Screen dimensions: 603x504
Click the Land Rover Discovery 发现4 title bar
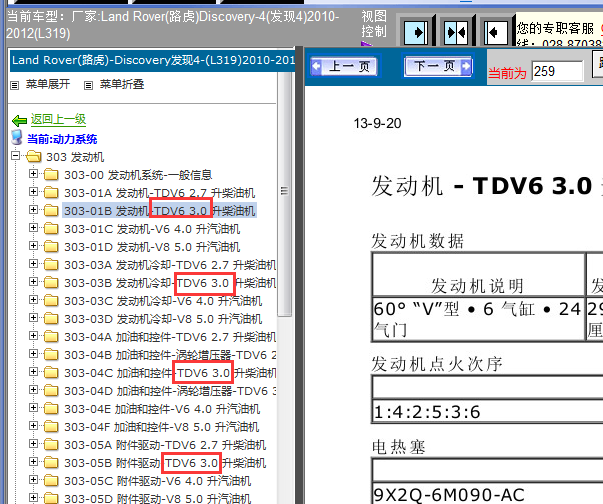pyautogui.click(x=153, y=60)
